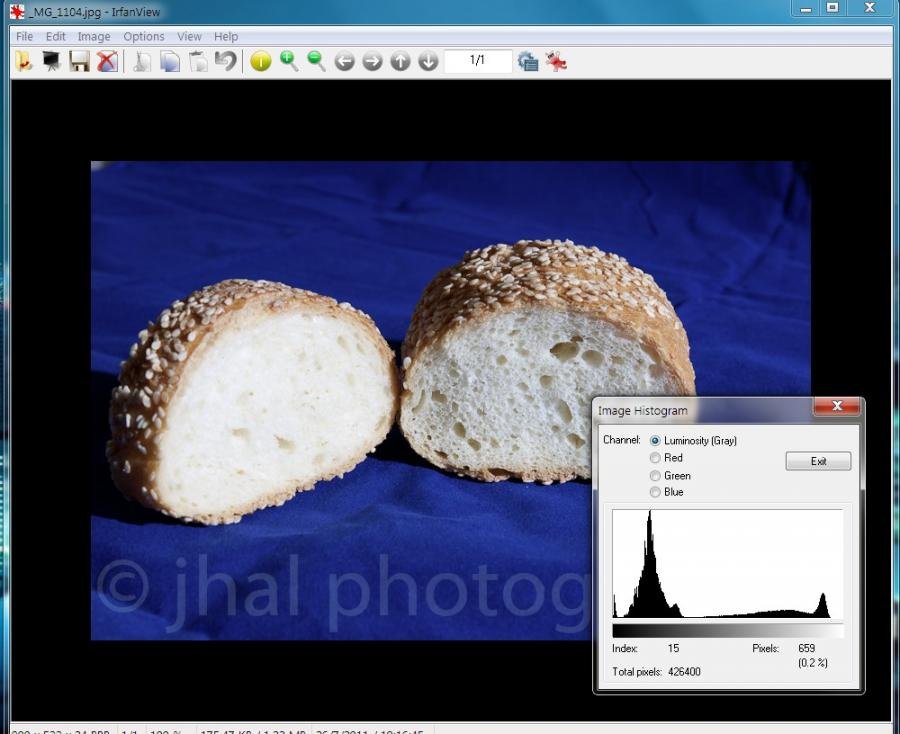Open the Options menu

tap(144, 36)
